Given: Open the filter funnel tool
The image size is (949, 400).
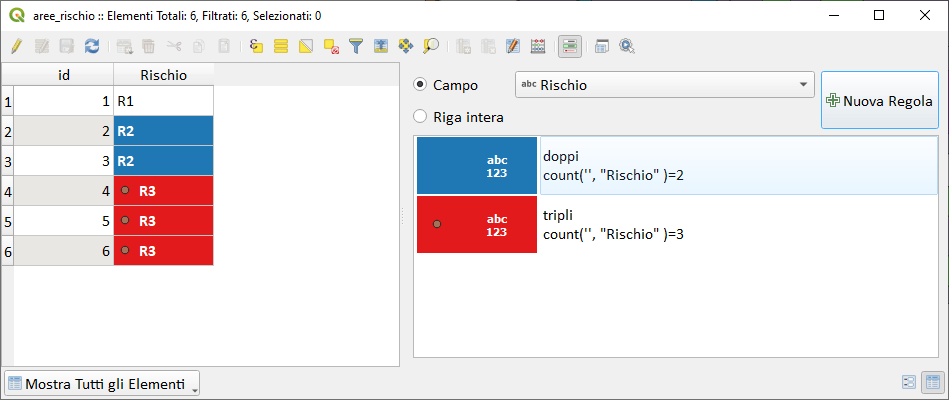Looking at the screenshot, I should tap(355, 46).
